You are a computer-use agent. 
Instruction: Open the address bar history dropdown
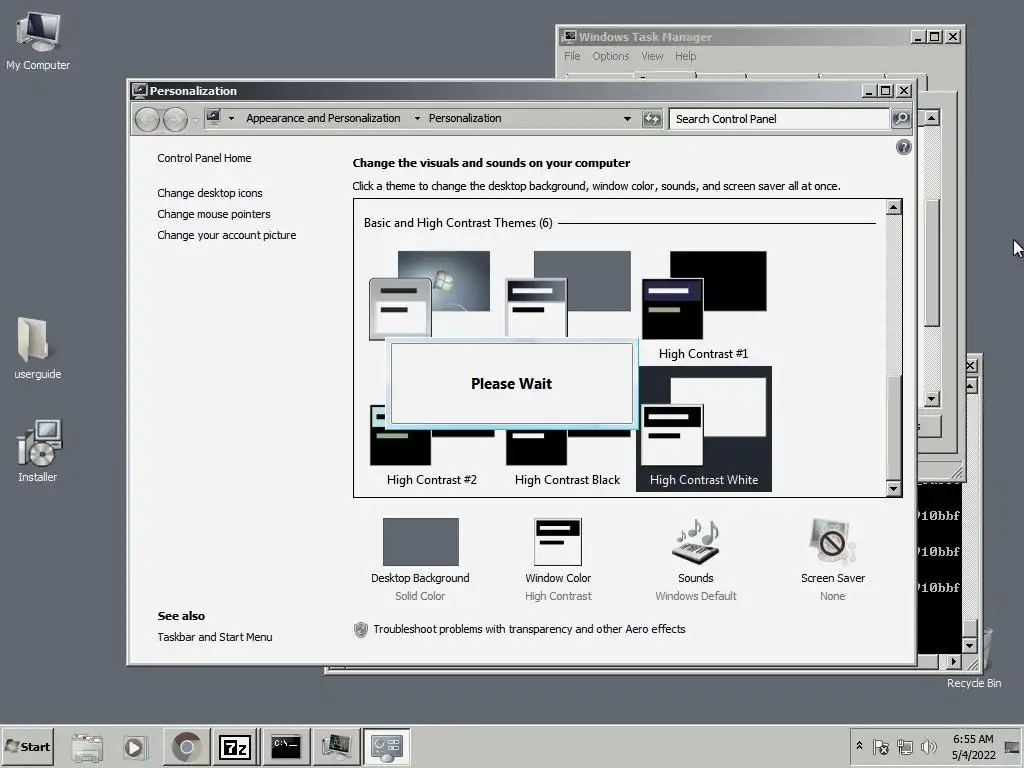pyautogui.click(x=627, y=119)
